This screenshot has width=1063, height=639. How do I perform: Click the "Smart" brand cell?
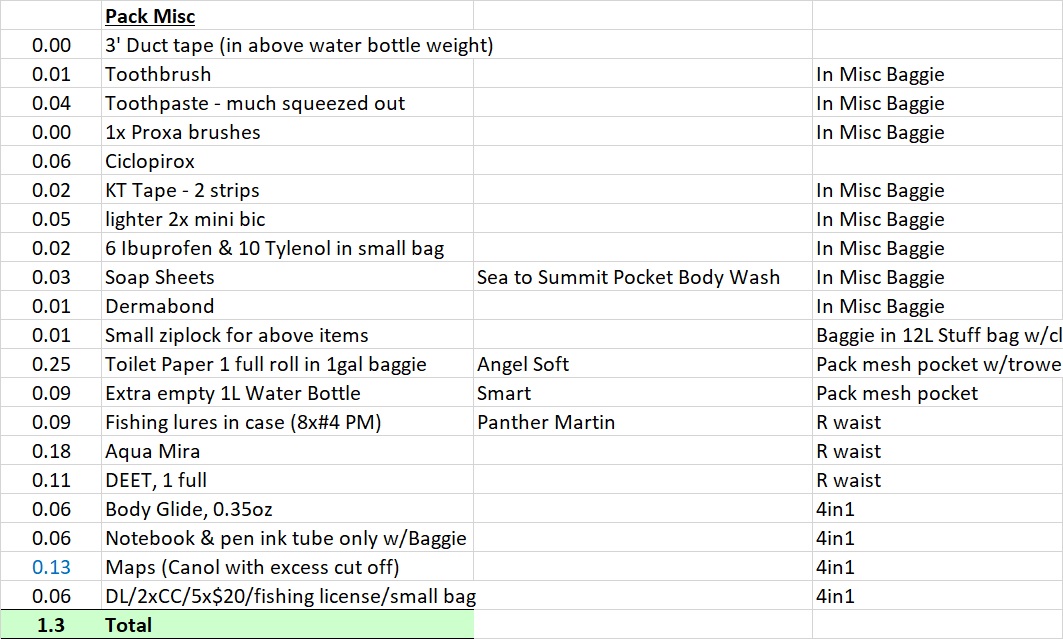tap(504, 393)
